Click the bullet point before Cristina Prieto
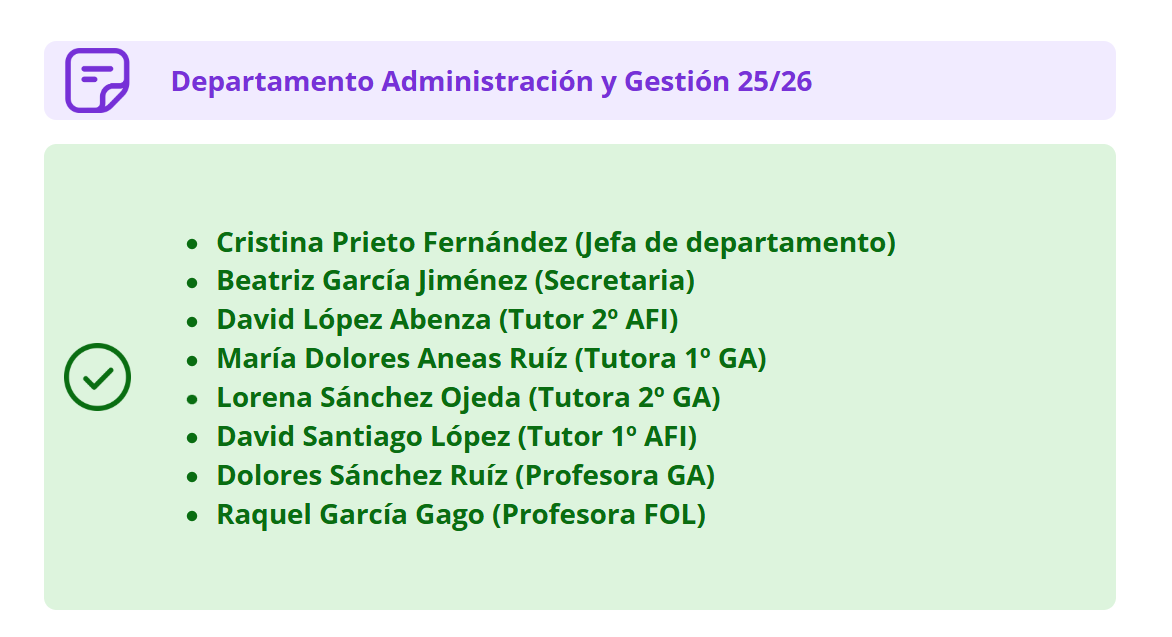1172x637 pixels. pyautogui.click(x=192, y=243)
